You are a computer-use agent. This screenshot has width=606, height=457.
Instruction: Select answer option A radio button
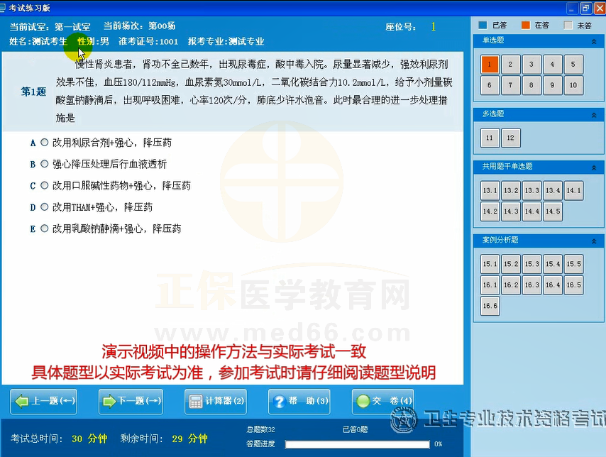click(x=44, y=142)
